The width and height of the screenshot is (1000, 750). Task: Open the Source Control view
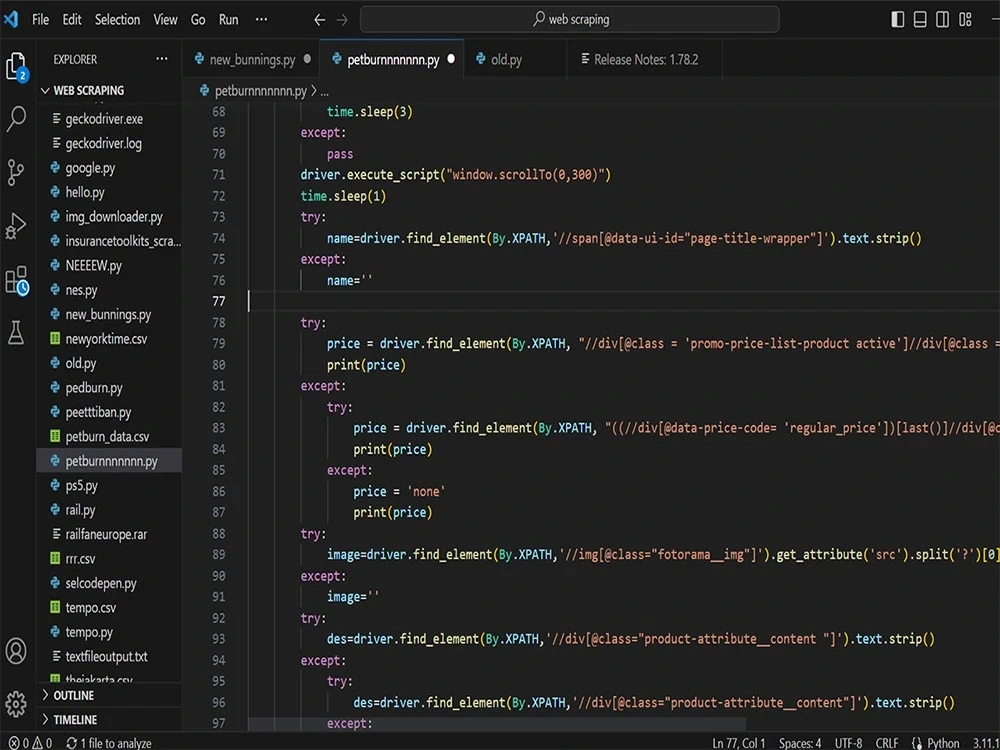point(16,172)
